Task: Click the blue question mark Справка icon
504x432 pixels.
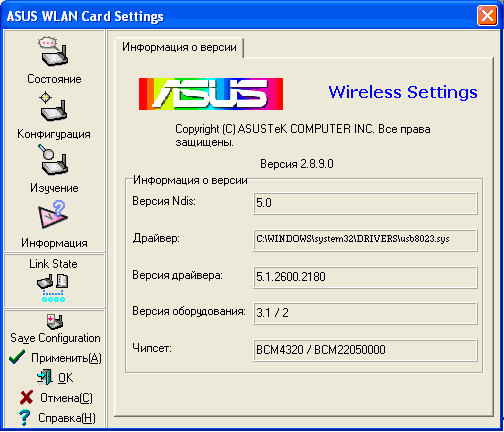Action: pyautogui.click(x=24, y=417)
